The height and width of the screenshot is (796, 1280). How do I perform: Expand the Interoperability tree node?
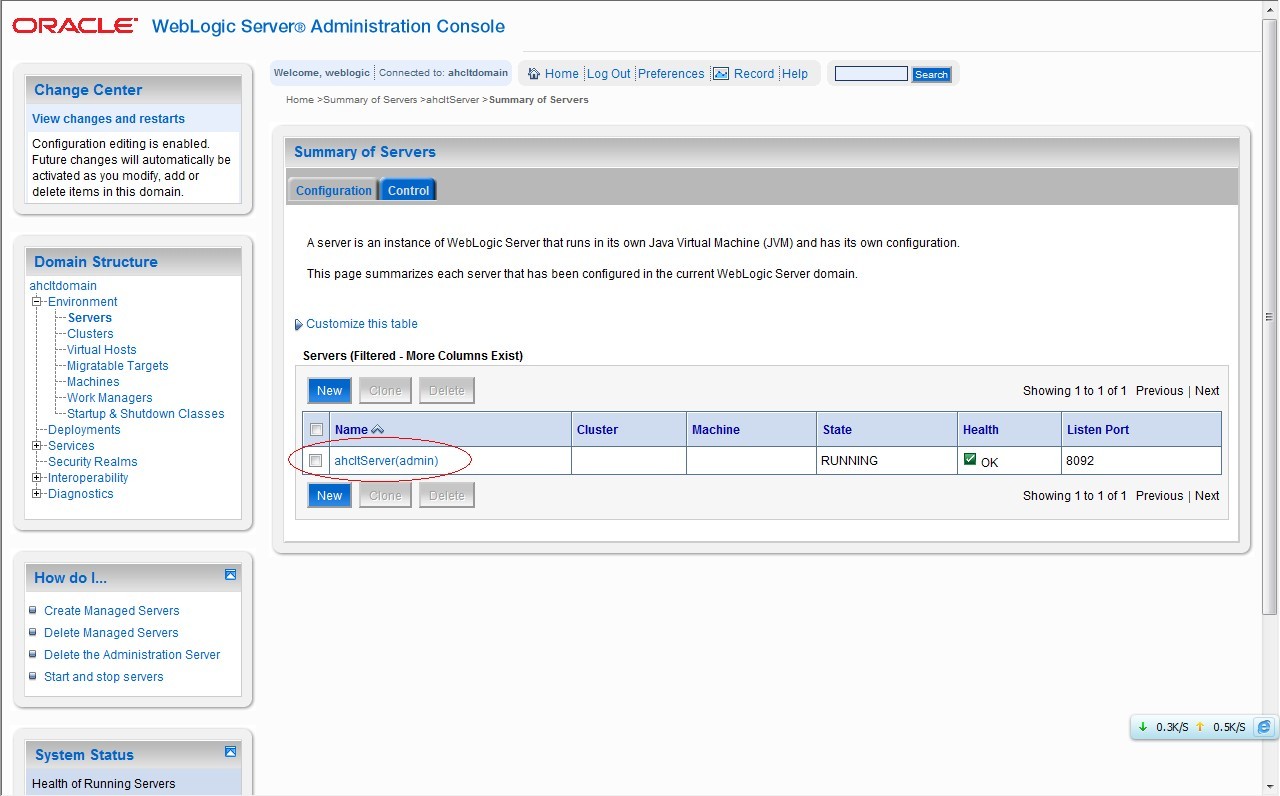pyautogui.click(x=37, y=478)
